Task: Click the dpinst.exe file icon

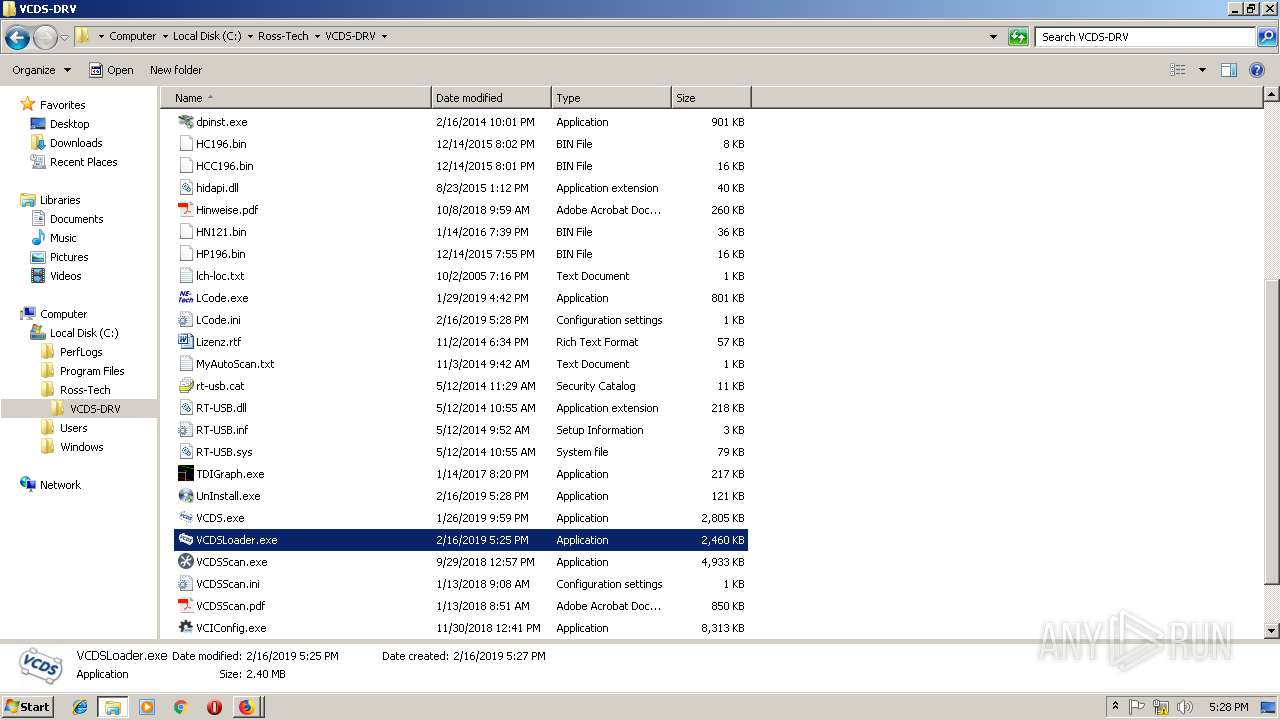Action: coord(186,122)
